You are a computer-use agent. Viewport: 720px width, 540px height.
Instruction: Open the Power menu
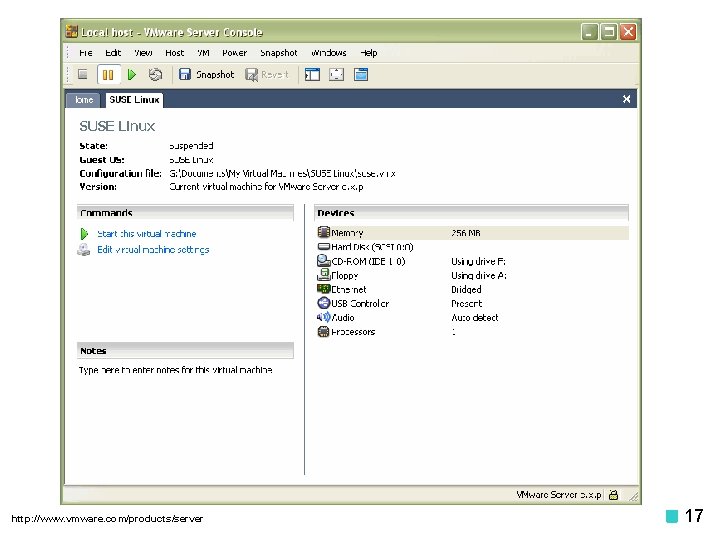pos(234,53)
